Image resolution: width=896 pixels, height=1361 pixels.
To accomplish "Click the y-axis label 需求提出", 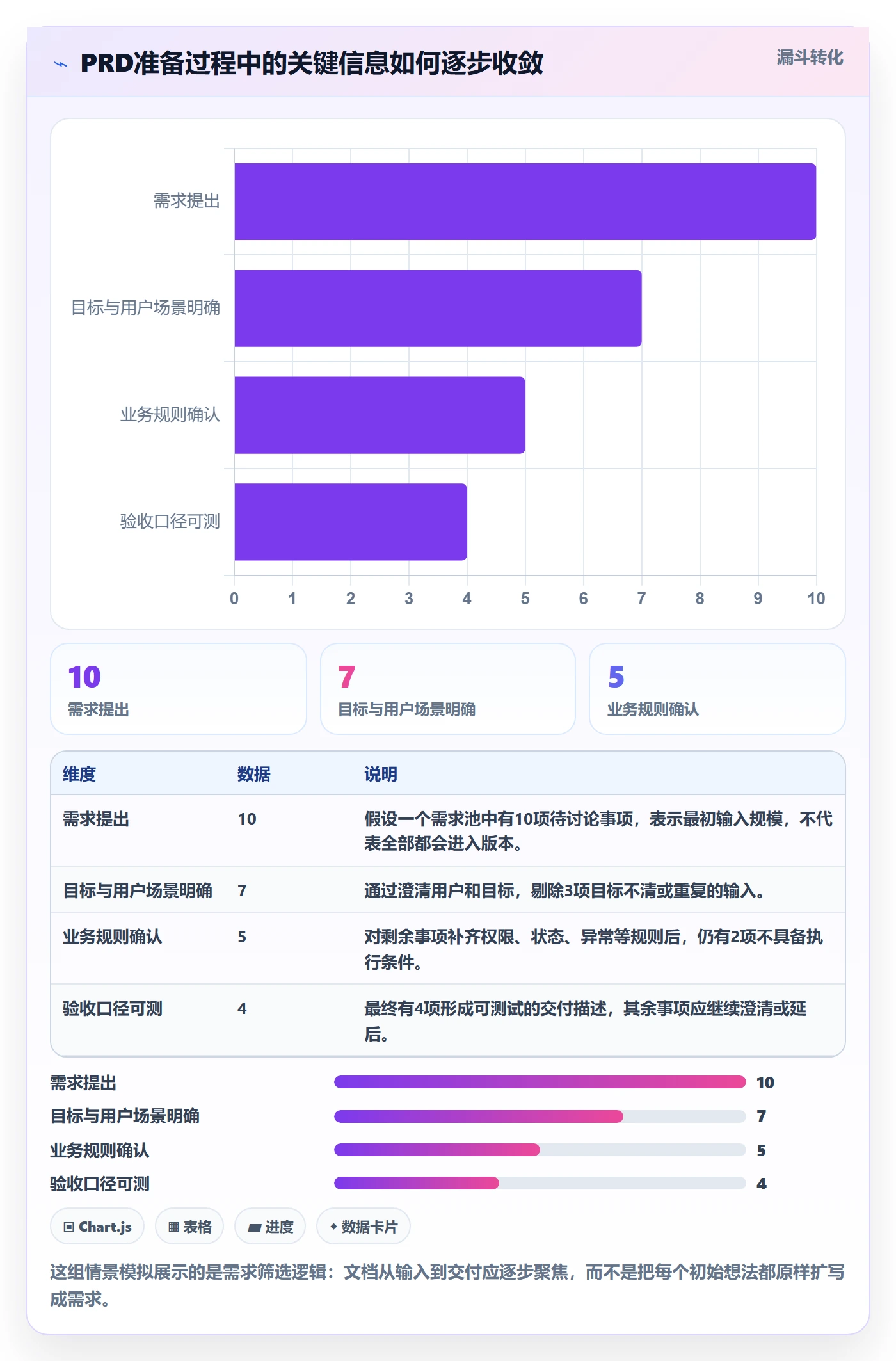I will pos(187,201).
